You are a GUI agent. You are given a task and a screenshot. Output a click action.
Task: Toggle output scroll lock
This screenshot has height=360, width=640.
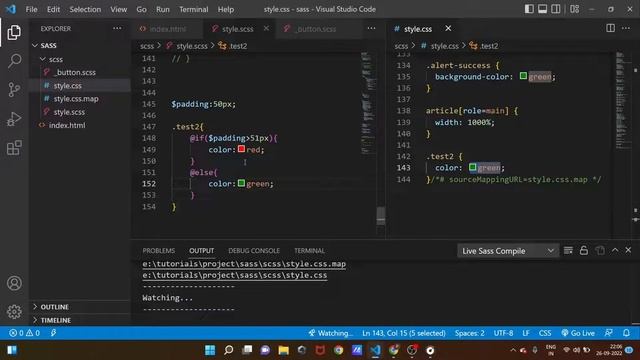tap(584, 250)
